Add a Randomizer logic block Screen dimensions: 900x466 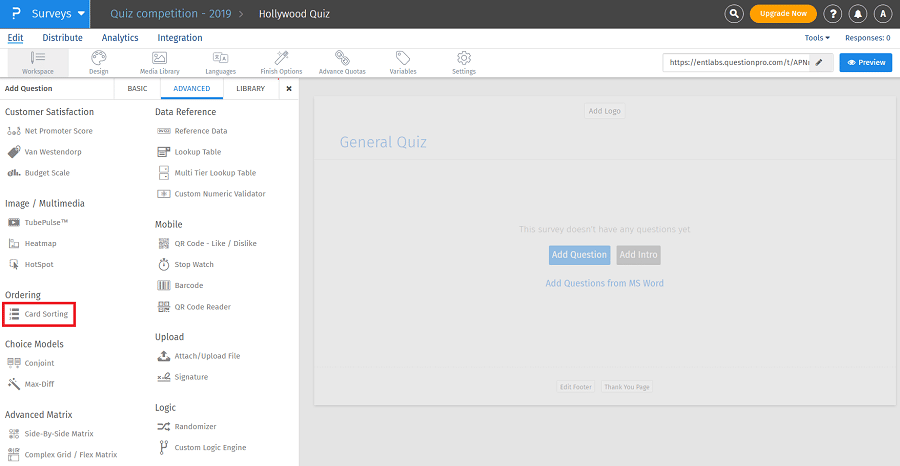click(187, 426)
